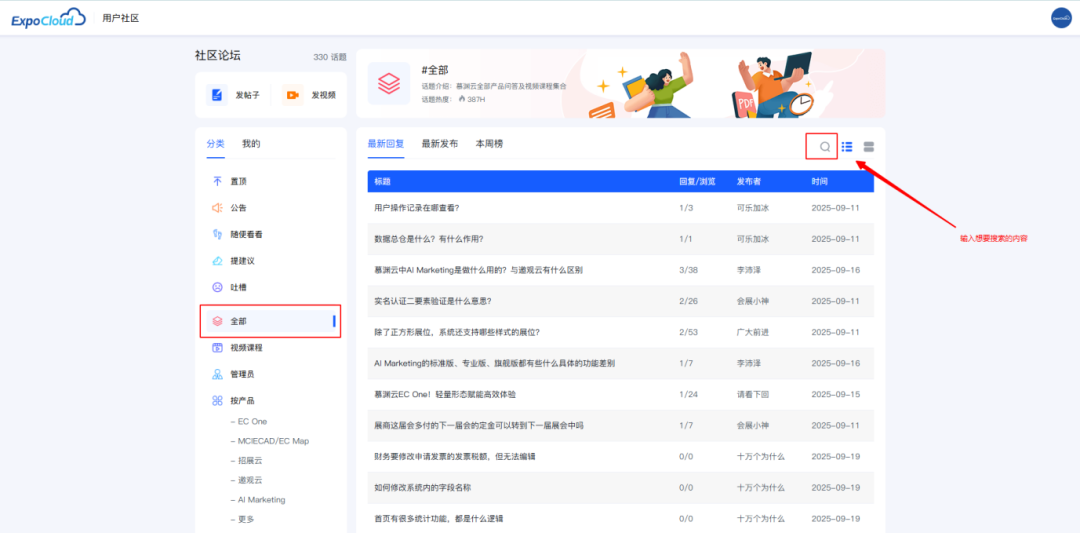
Task: Expand 更多 in the product list
Action: tap(246, 519)
